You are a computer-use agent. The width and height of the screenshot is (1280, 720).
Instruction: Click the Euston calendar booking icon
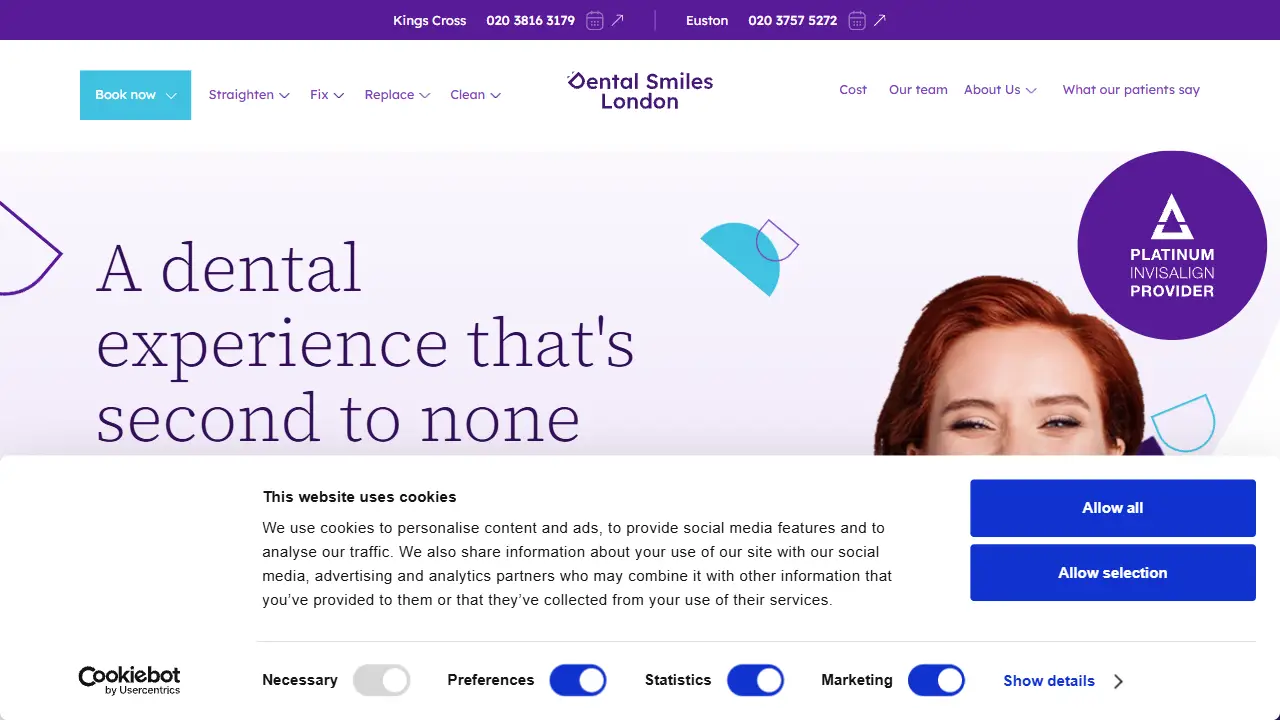tap(857, 20)
